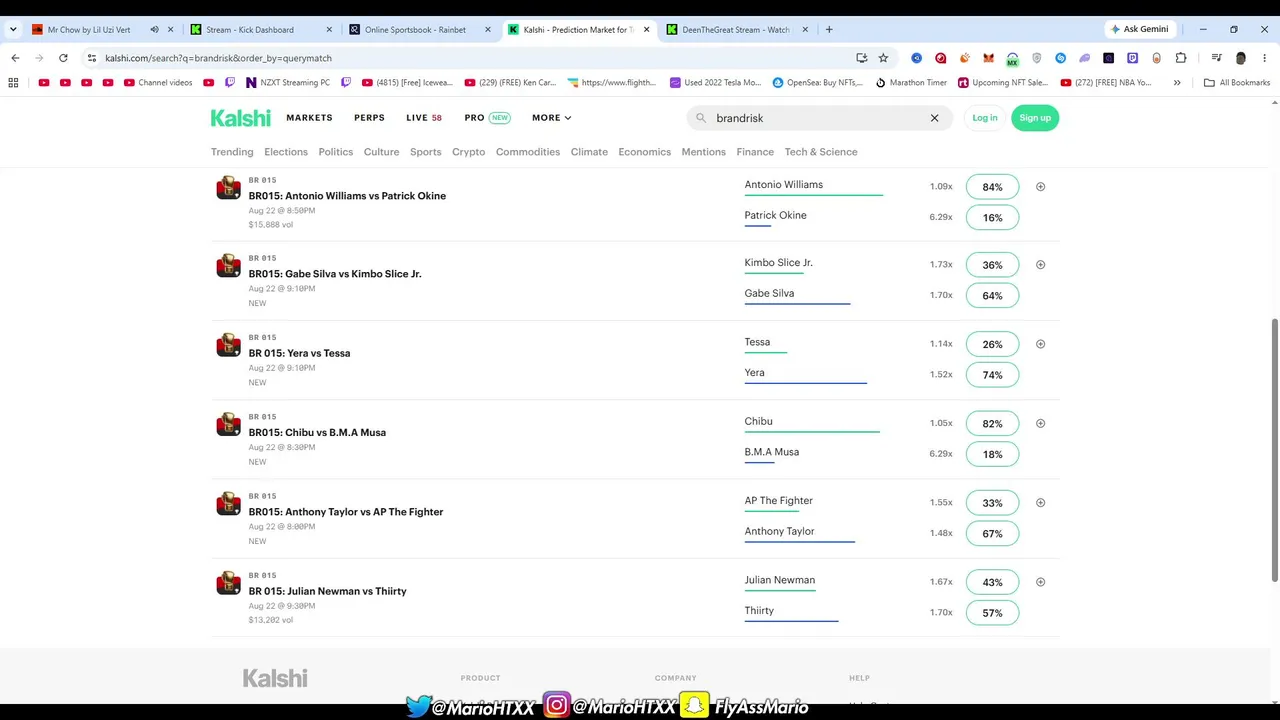
Task: Add the Antonio Williams vs Patrick Okine market
Action: [1040, 187]
